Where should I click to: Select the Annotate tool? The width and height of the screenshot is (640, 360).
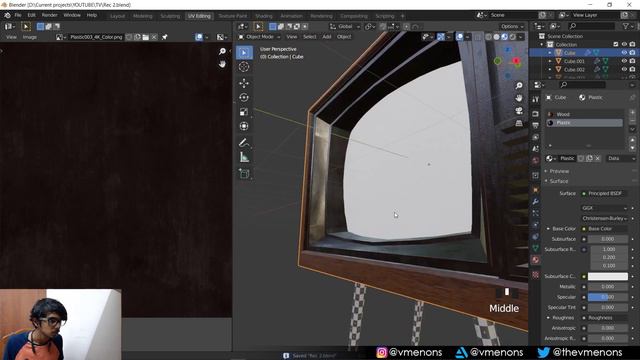tap(244, 143)
